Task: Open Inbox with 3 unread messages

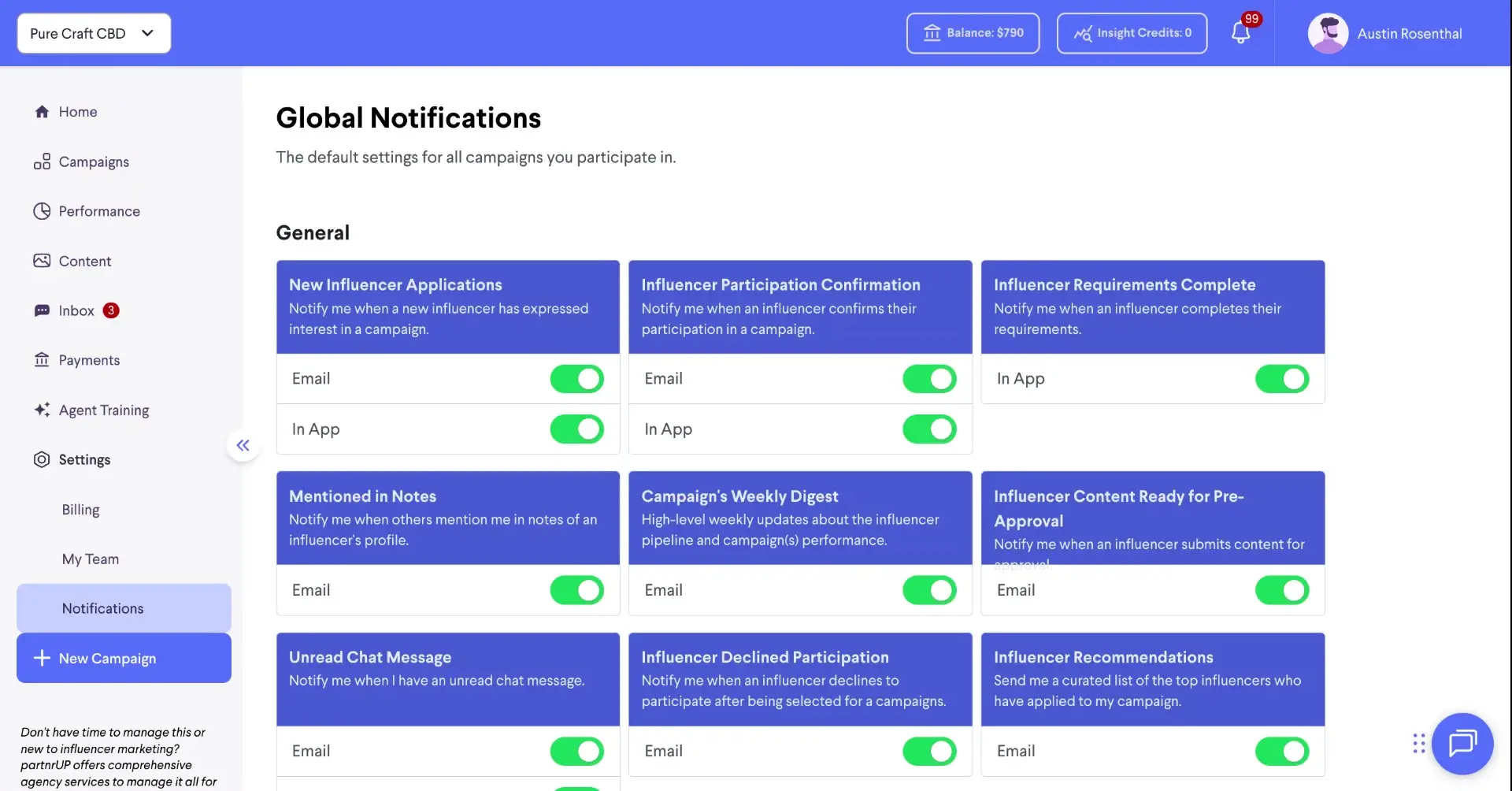Action: click(x=42, y=310)
